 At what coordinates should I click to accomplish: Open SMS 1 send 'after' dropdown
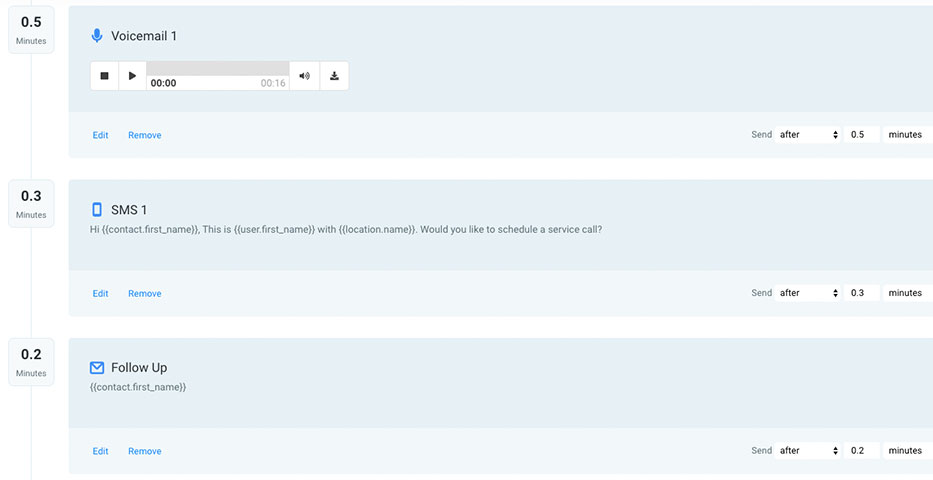(x=807, y=293)
